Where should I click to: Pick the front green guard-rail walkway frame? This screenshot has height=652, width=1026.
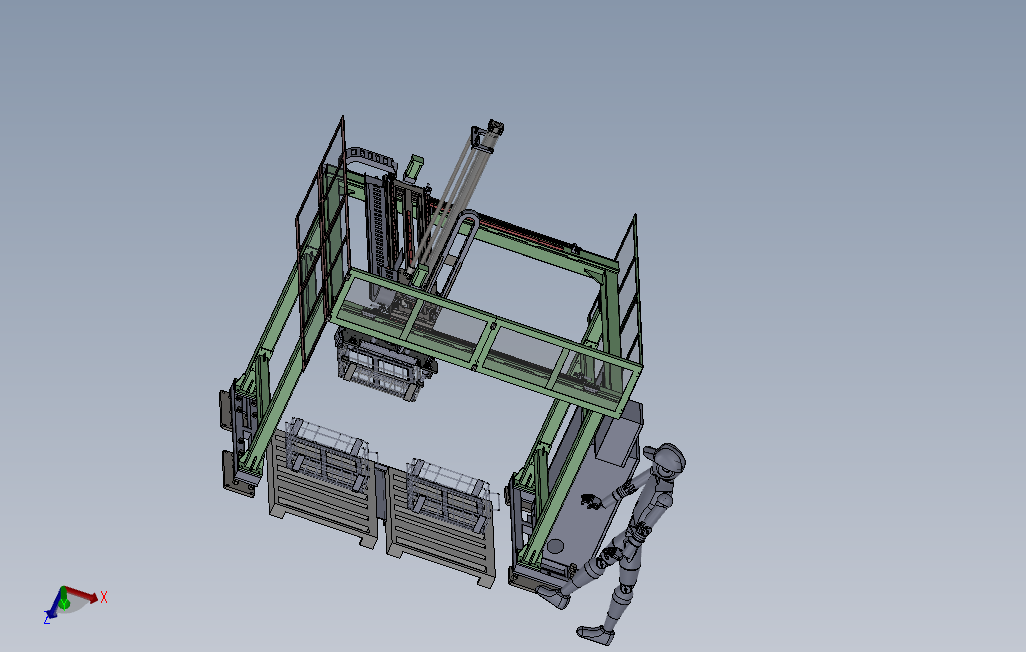(x=486, y=342)
